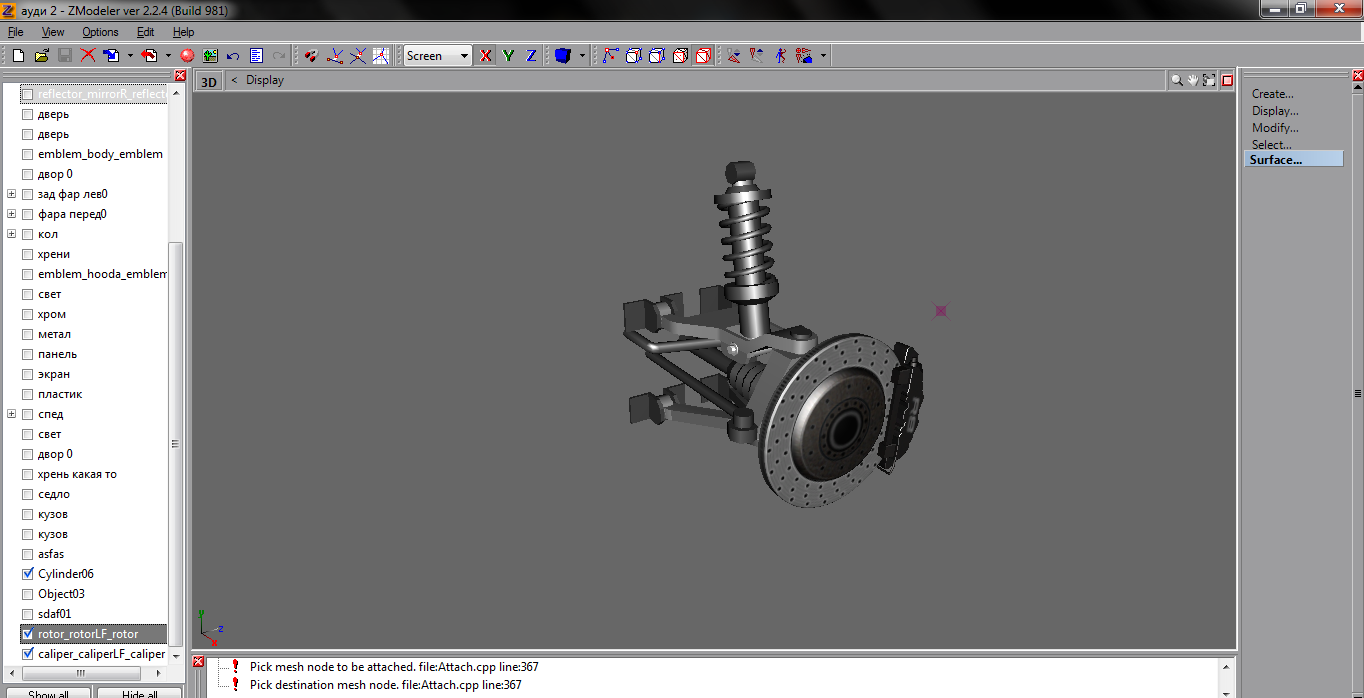Toggle the Y axis constraint button

click(x=508, y=56)
